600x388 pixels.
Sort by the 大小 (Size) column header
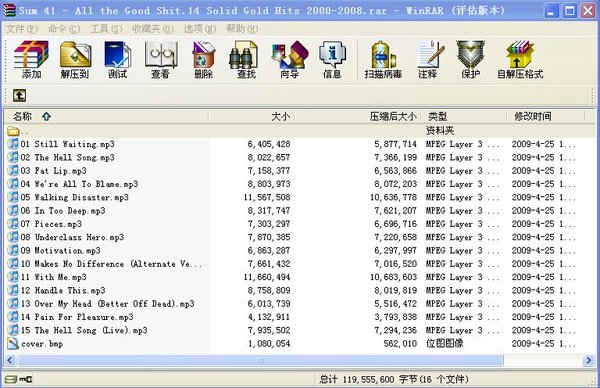(251, 116)
